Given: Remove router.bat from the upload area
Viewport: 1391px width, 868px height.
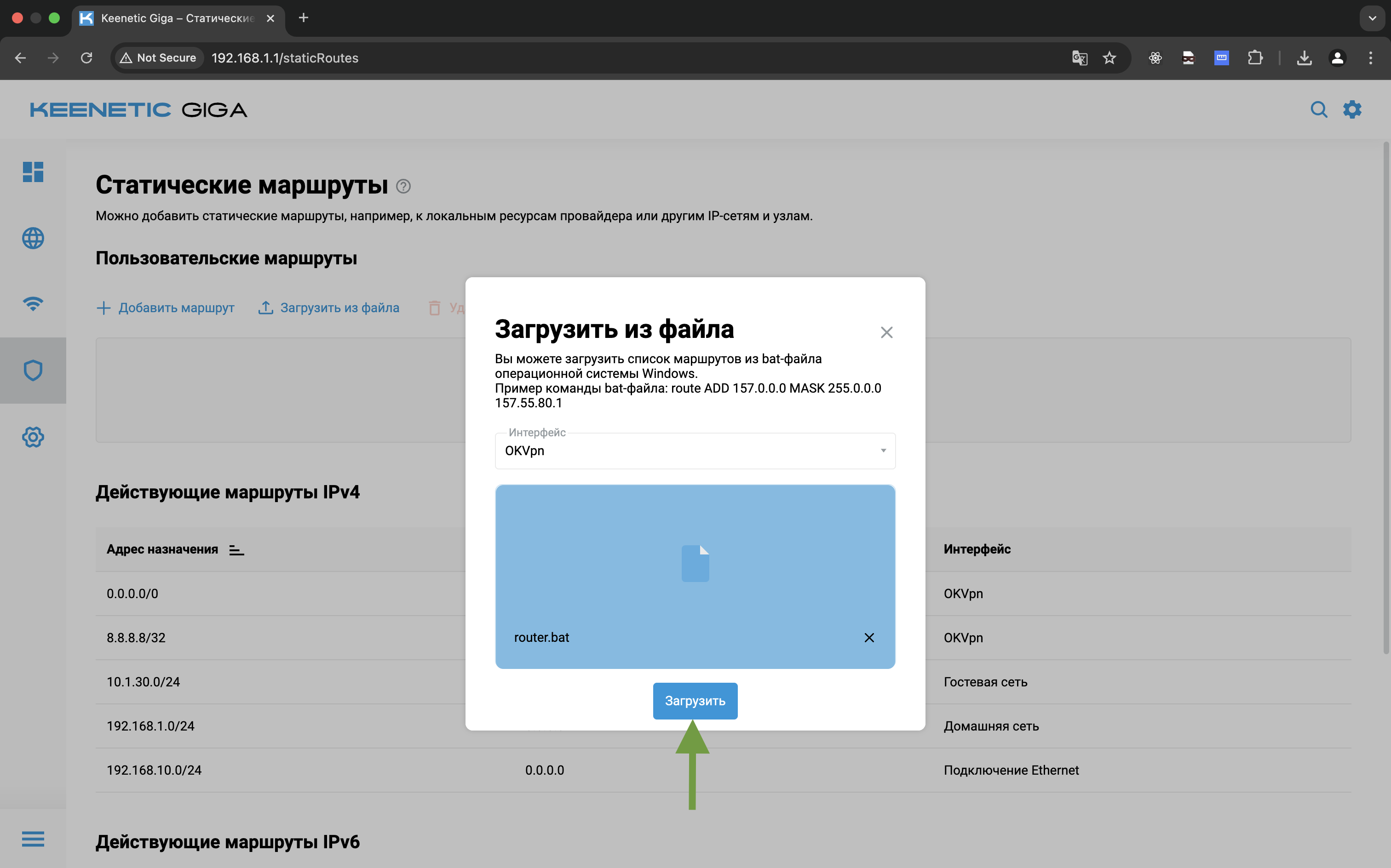Looking at the screenshot, I should (x=868, y=637).
